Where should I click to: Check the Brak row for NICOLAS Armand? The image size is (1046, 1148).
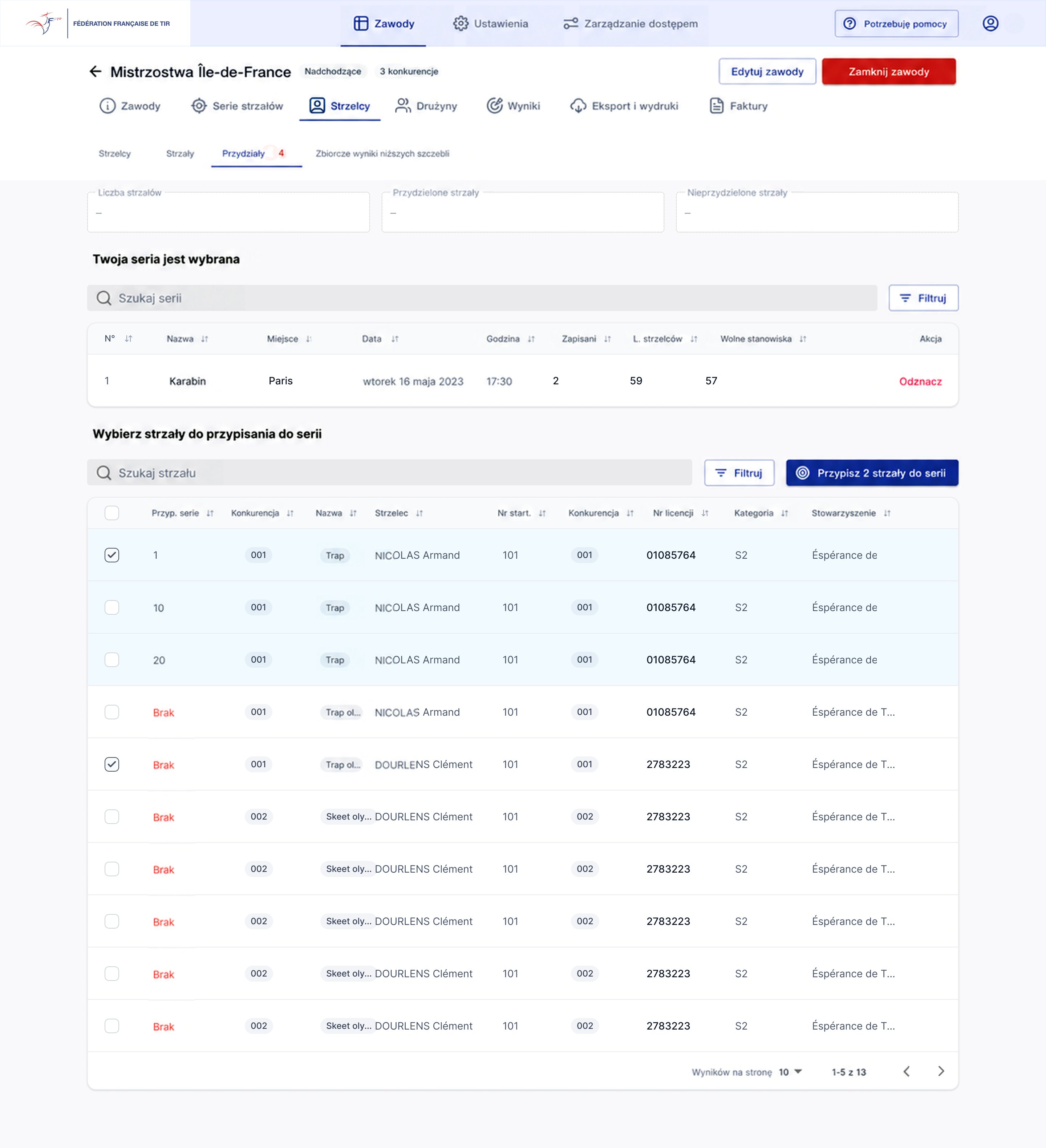click(112, 712)
